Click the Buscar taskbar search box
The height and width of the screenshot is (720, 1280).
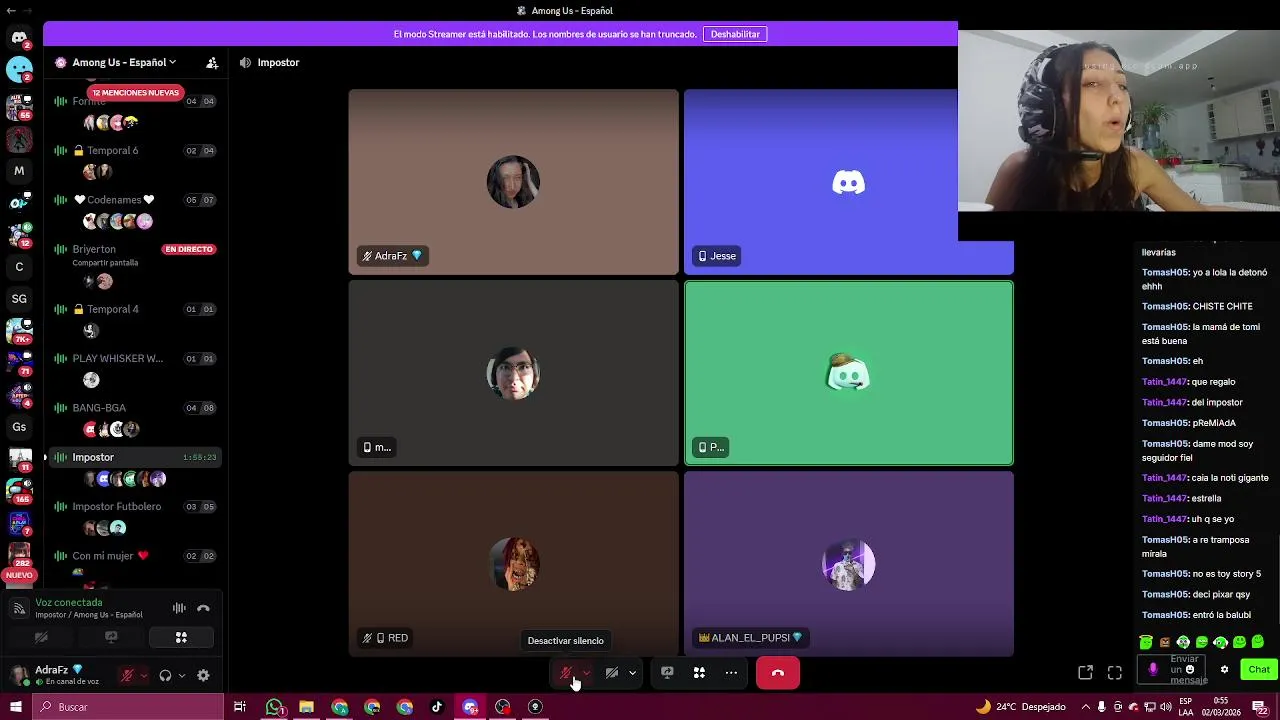(128, 707)
